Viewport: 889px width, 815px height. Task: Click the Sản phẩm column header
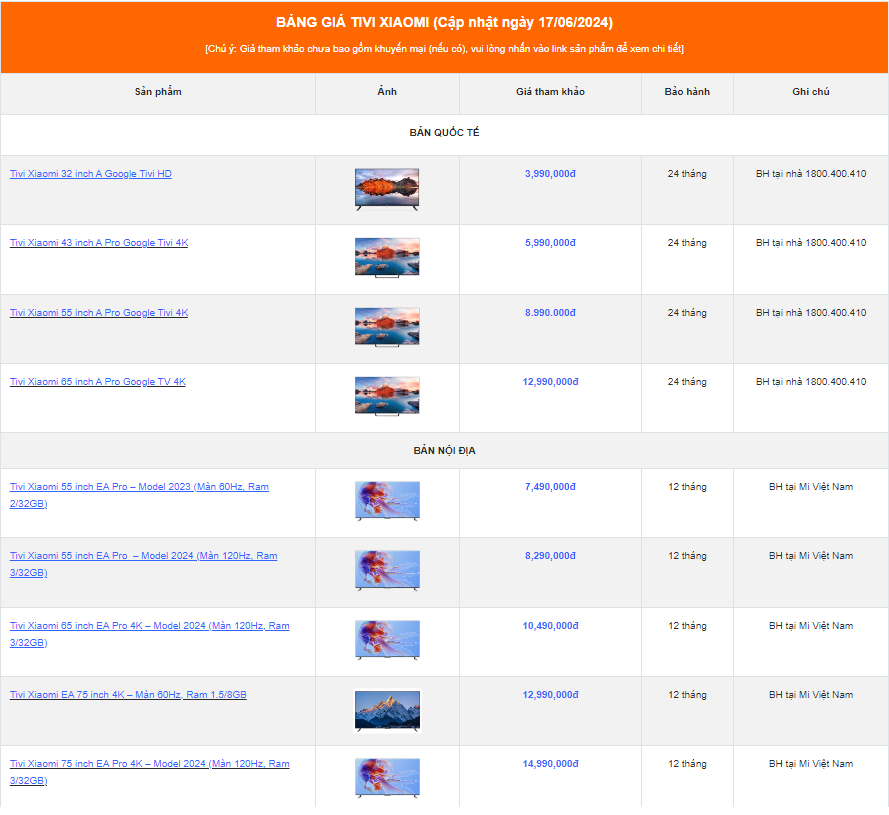(x=158, y=92)
